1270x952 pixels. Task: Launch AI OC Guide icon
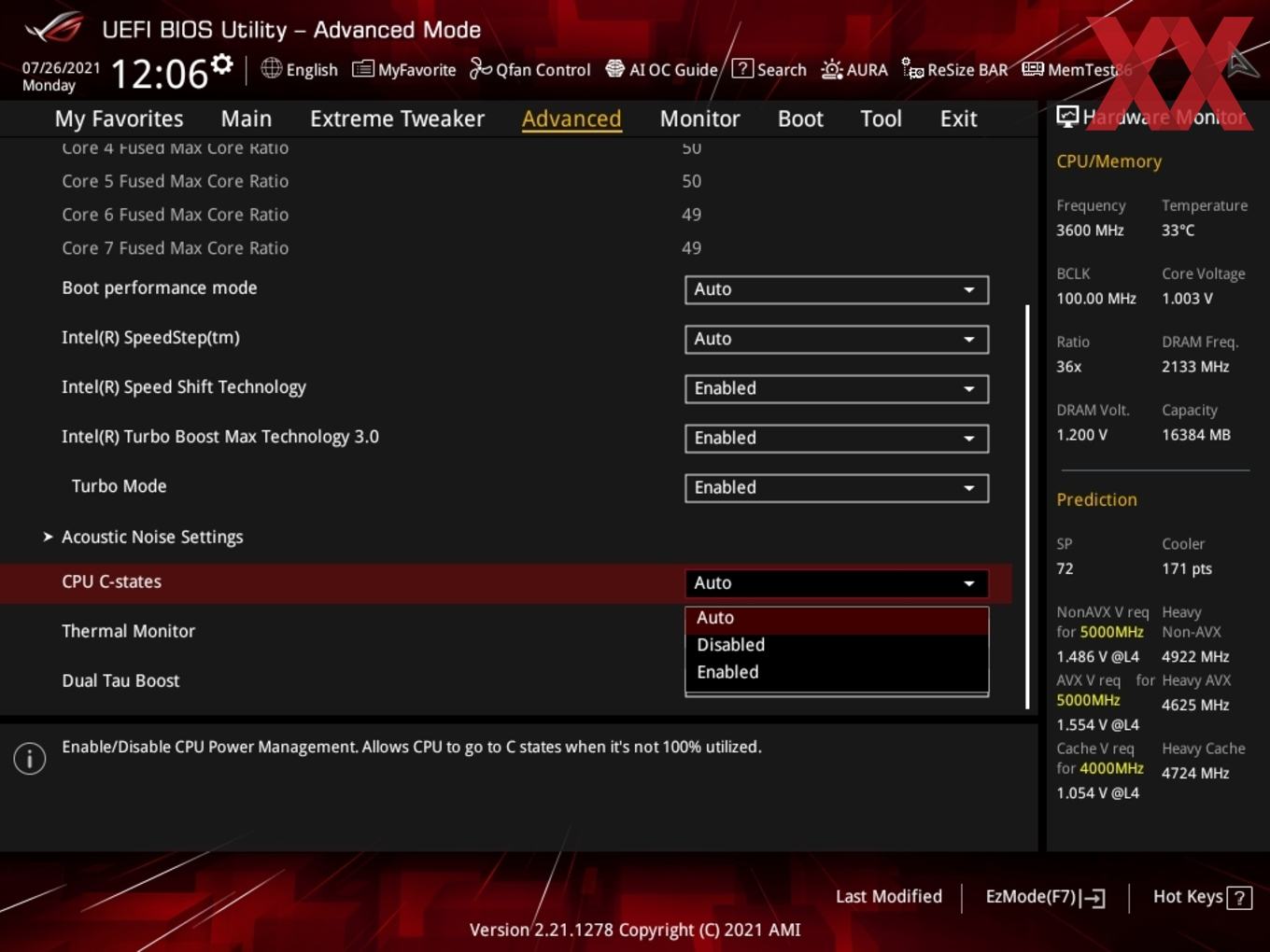coord(614,69)
